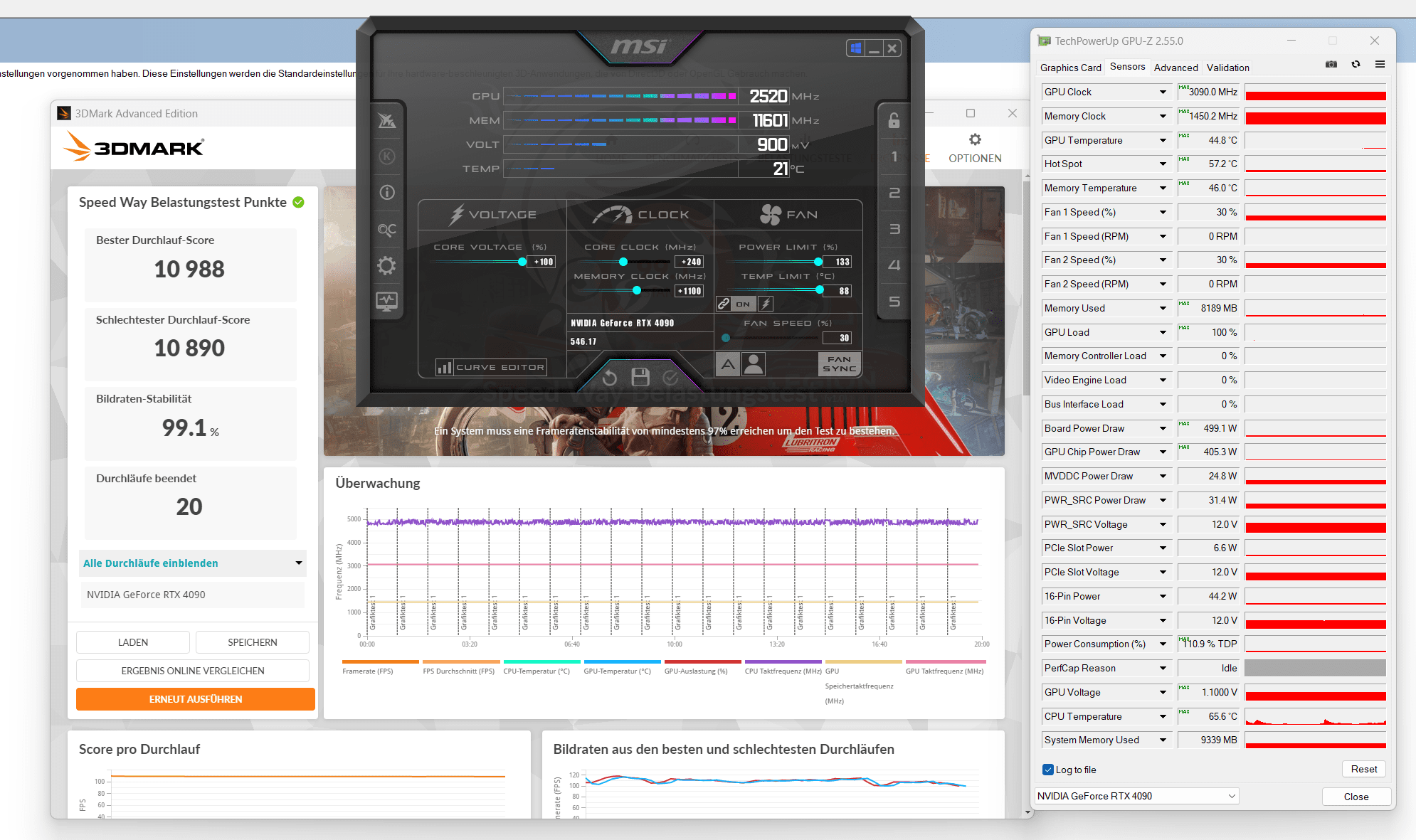Expand CPU Temperature sensor dropdown
The width and height of the screenshot is (1416, 840).
[x=1163, y=716]
